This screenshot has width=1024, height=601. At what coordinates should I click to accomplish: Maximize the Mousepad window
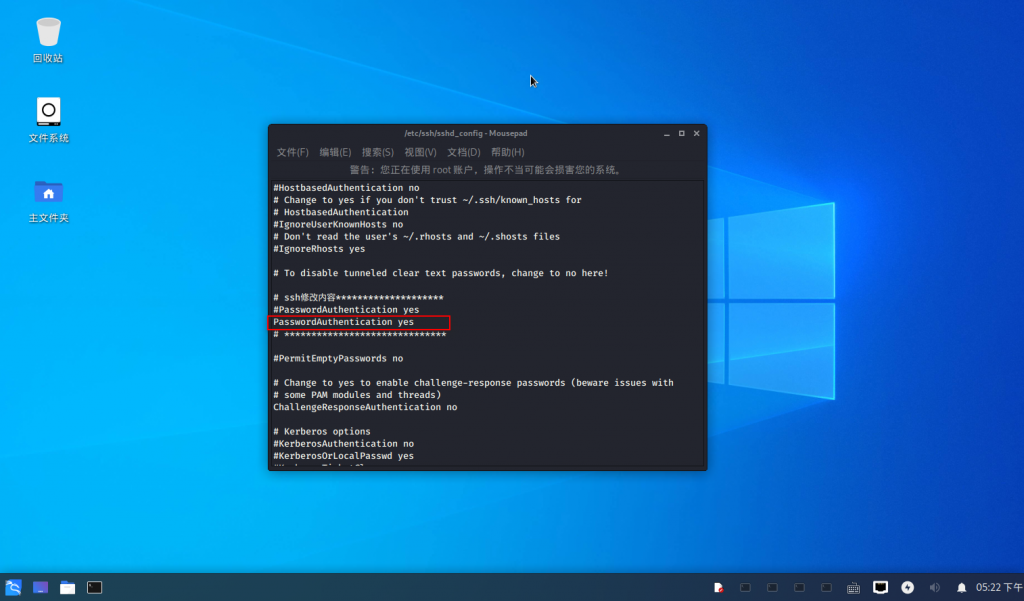click(x=682, y=133)
